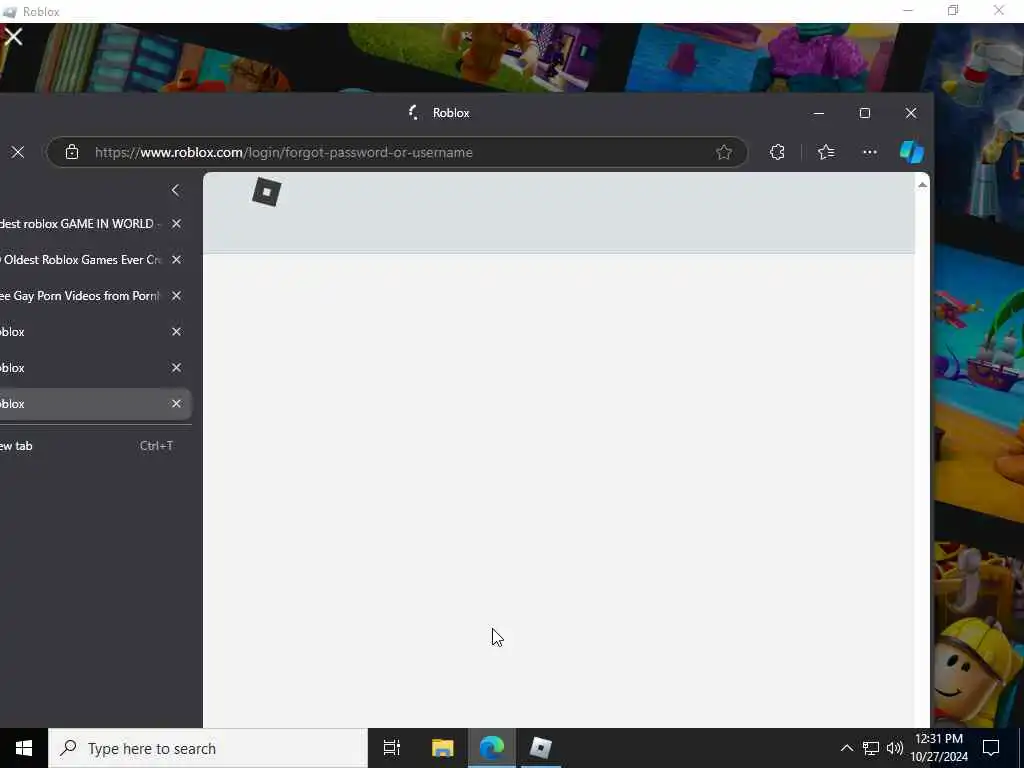Open Task View on the taskbar
Viewport: 1024px width, 768px height.
(x=392, y=748)
